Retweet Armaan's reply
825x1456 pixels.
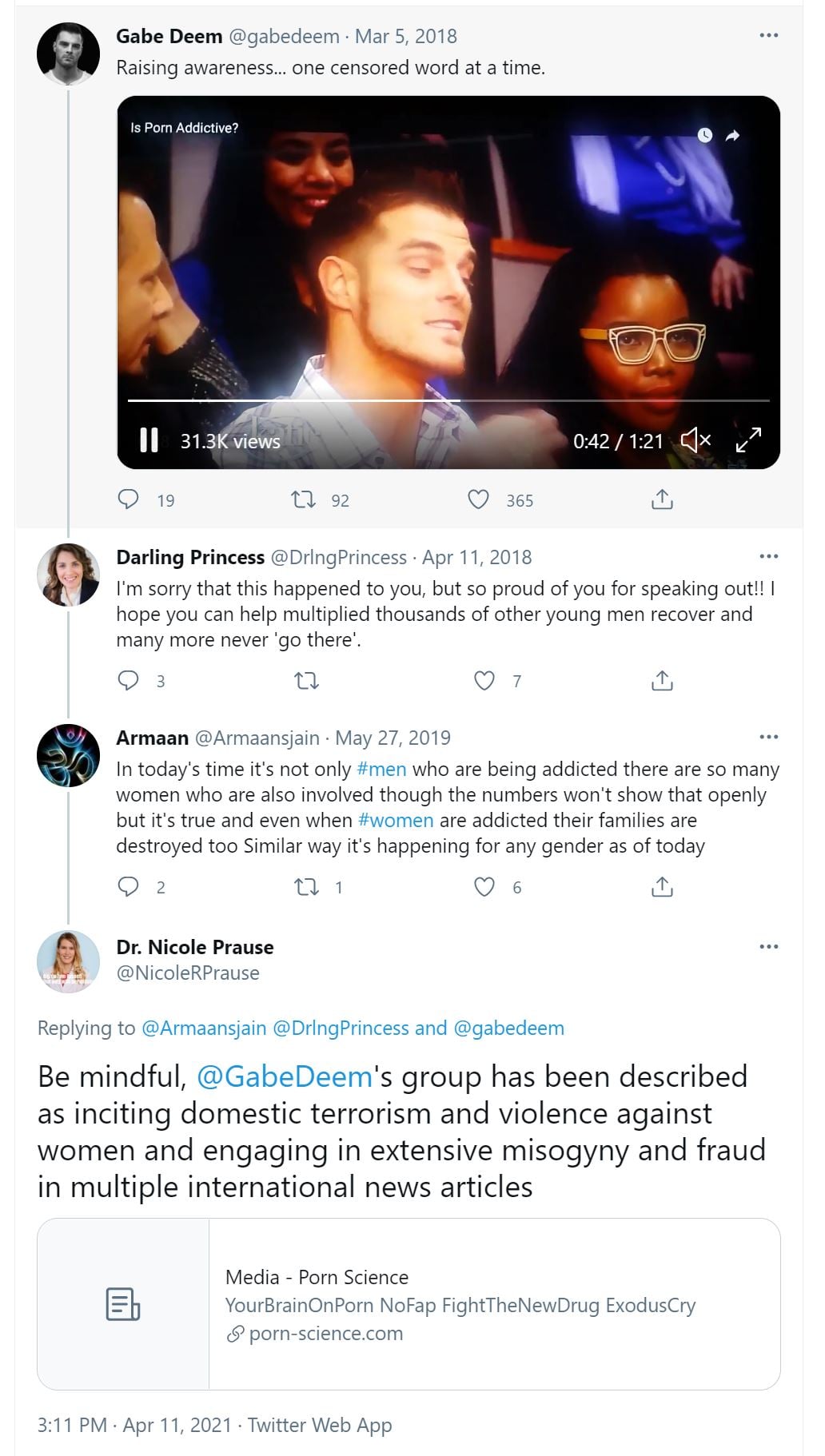[x=307, y=887]
